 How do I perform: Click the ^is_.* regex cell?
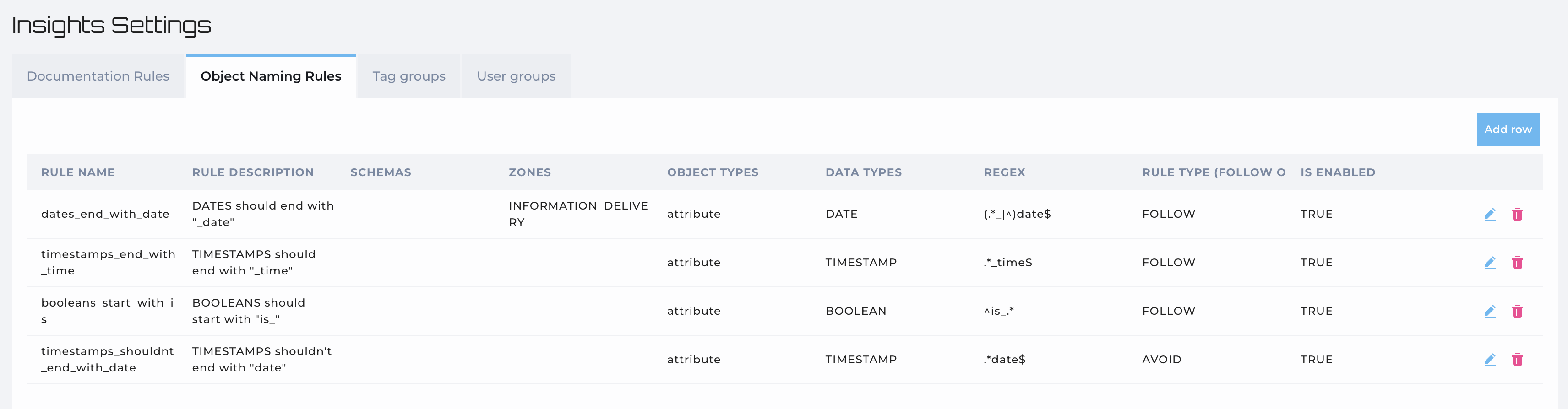pos(999,311)
